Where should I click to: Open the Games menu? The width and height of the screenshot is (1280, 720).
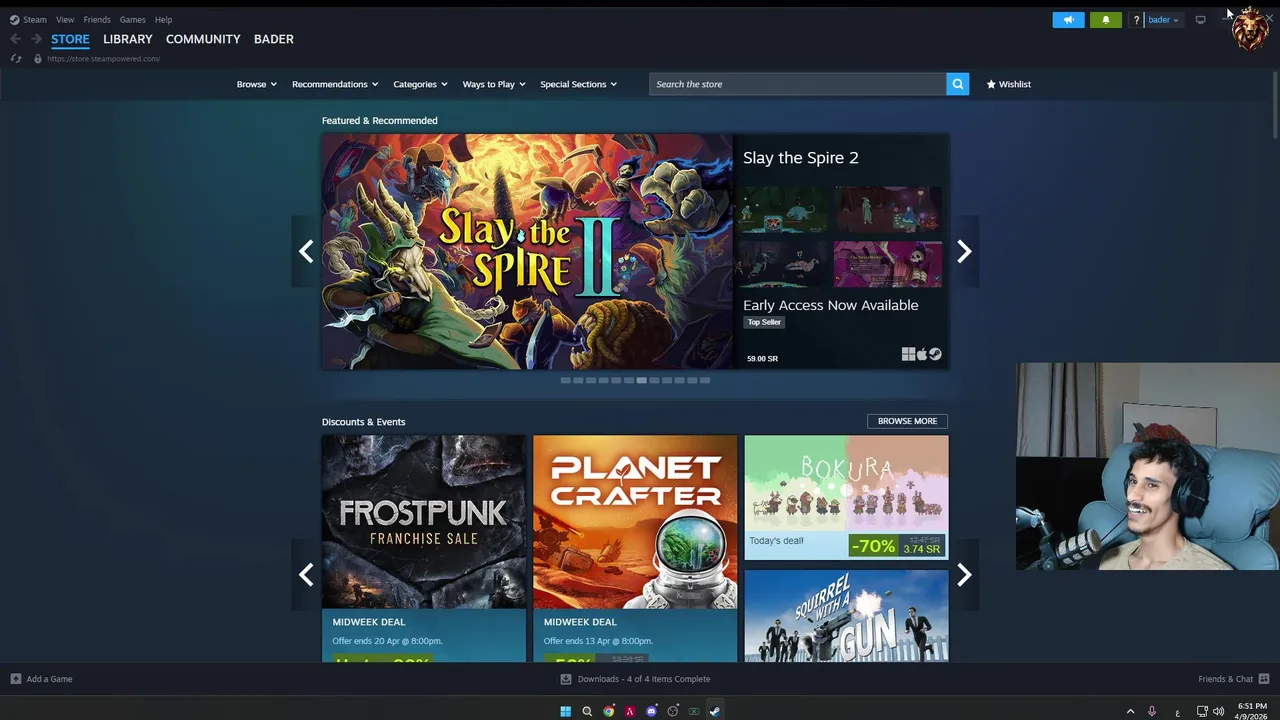132,19
